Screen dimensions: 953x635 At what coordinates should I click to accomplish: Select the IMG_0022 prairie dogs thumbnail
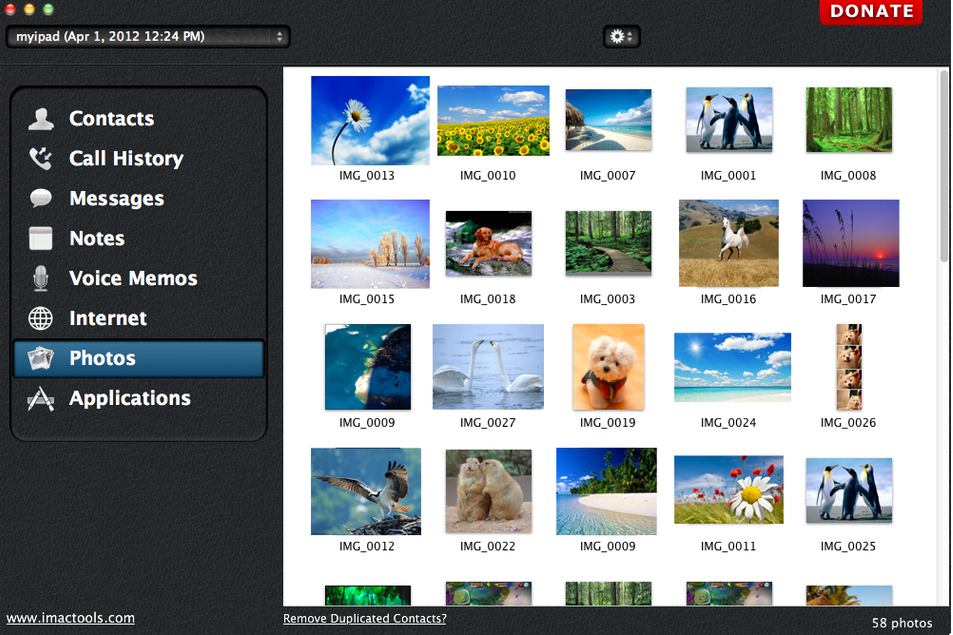pyautogui.click(x=489, y=492)
